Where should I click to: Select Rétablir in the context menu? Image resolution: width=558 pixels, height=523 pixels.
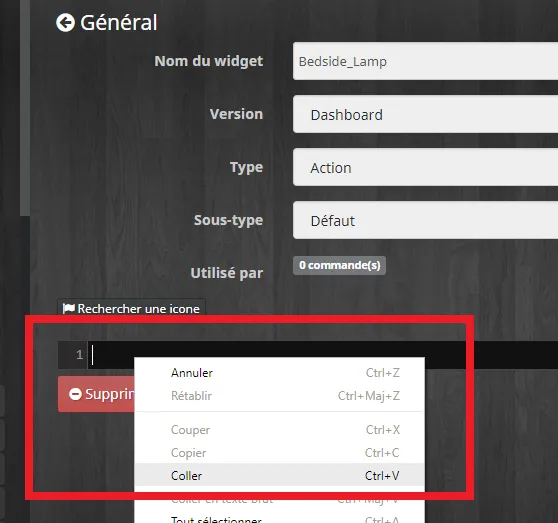click(279, 396)
